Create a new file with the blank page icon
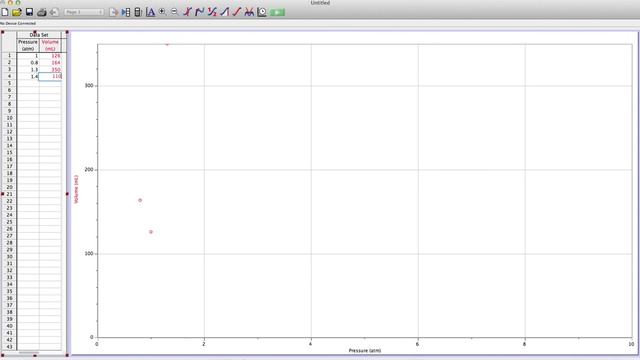 pyautogui.click(x=5, y=12)
